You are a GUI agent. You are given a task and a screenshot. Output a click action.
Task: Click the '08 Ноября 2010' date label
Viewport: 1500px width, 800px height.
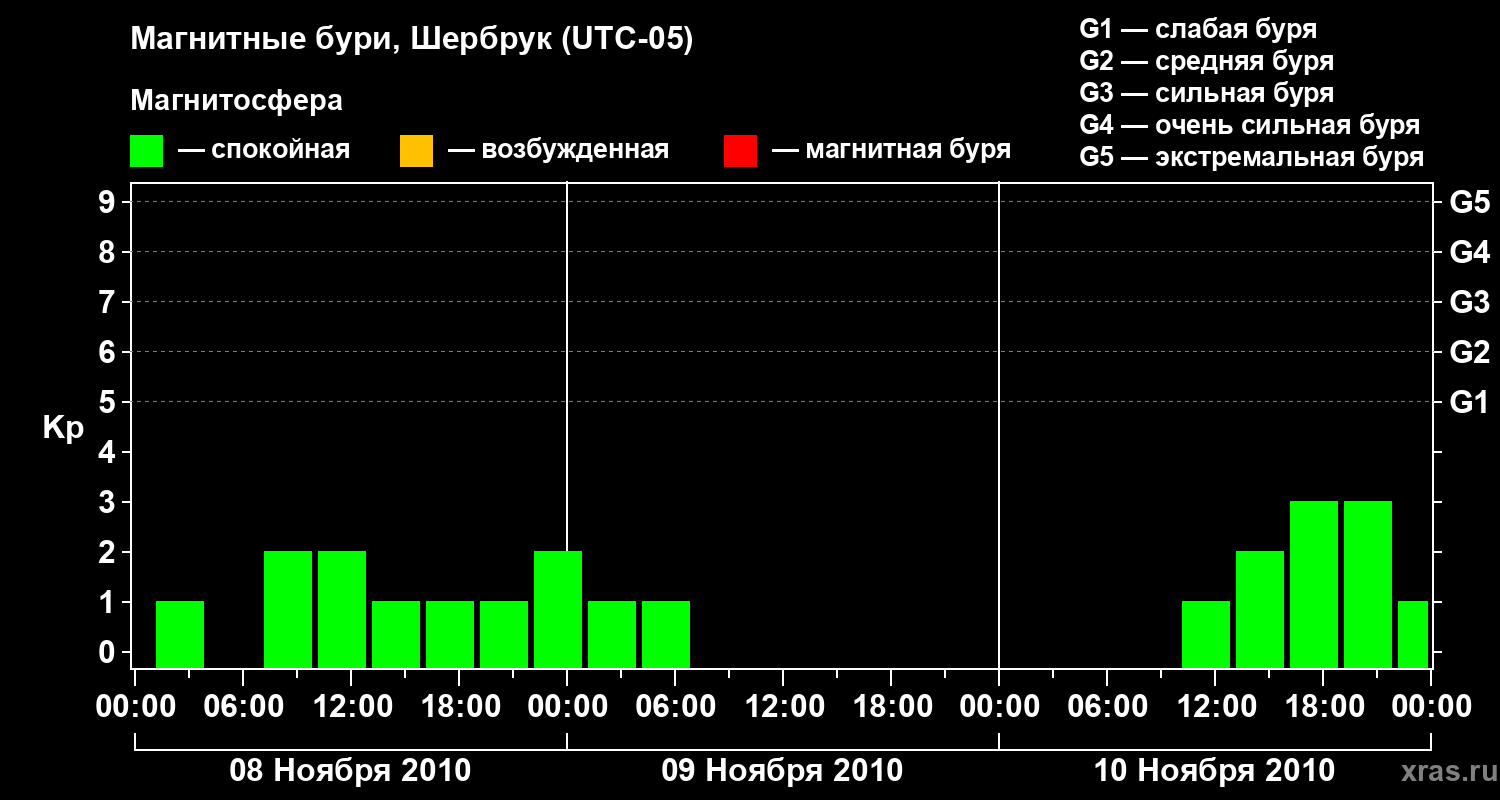click(350, 770)
